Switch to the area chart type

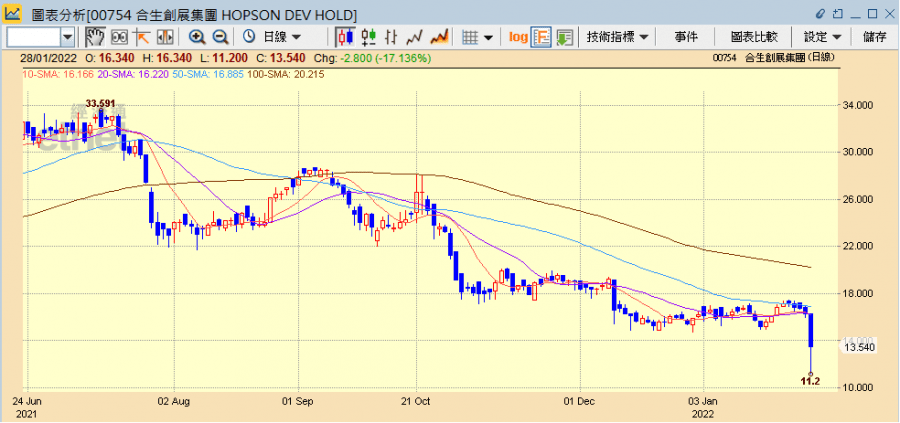pos(437,37)
